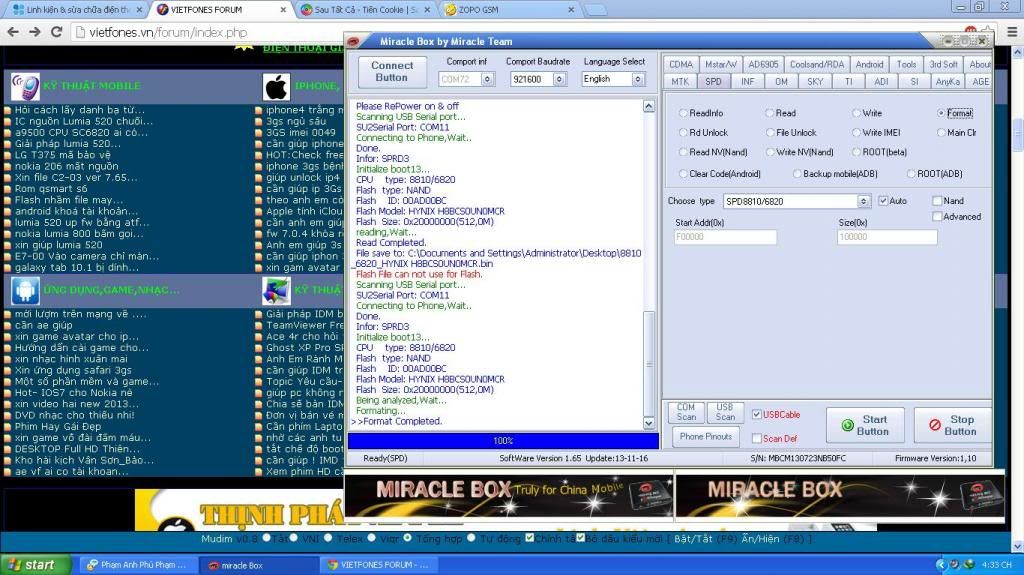Viewport: 1024px width, 575px height.
Task: Open the Choose type SPD8810/6820 dropdown
Action: [x=864, y=201]
